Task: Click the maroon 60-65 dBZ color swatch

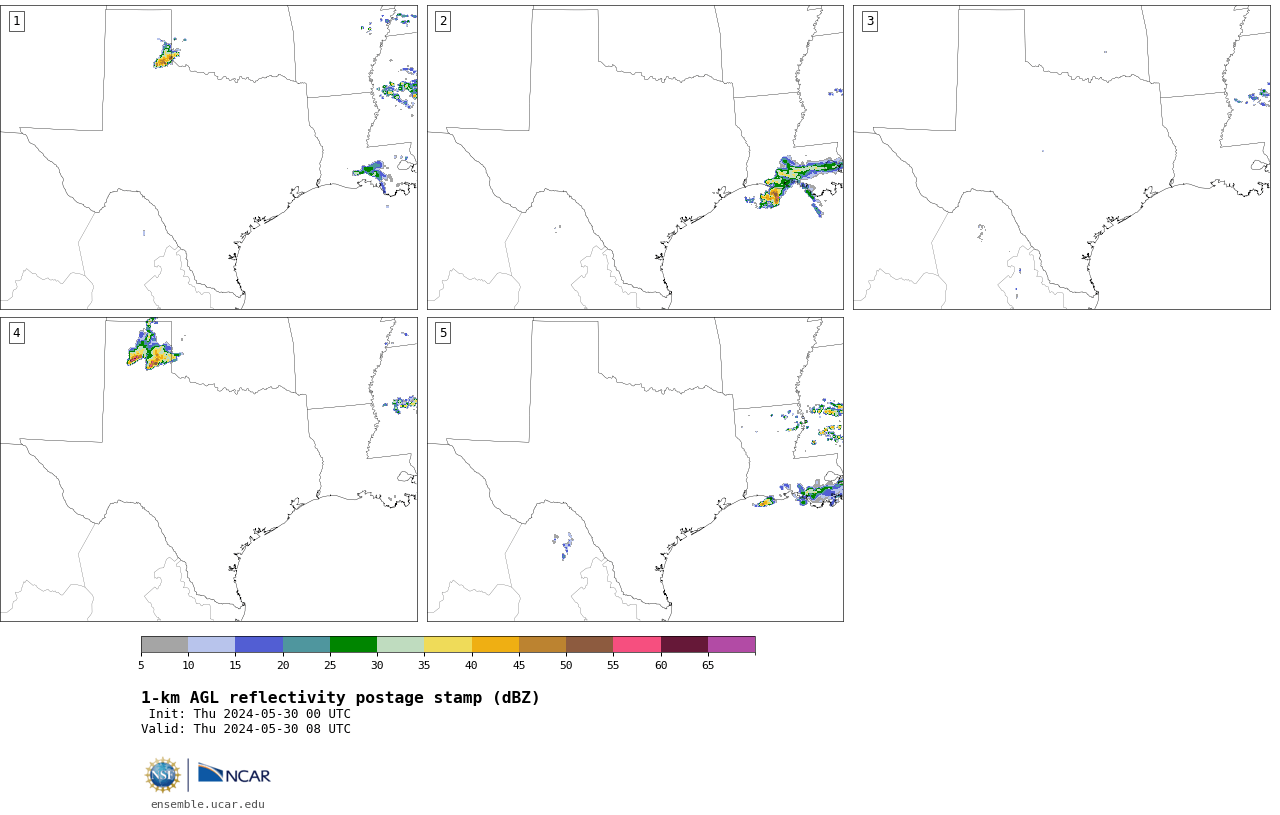Action: (684, 644)
